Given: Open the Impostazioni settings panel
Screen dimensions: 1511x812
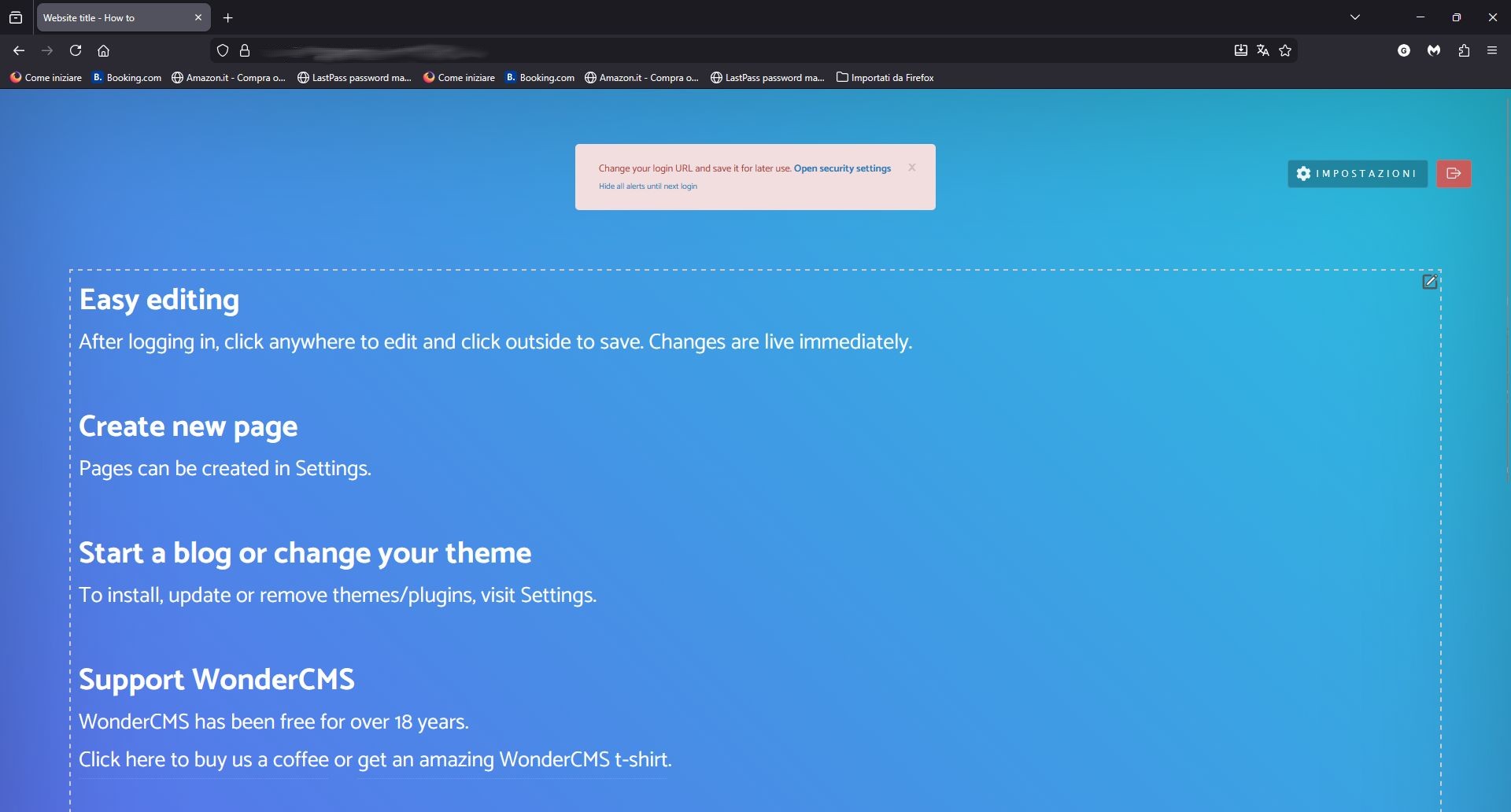Looking at the screenshot, I should pyautogui.click(x=1357, y=174).
